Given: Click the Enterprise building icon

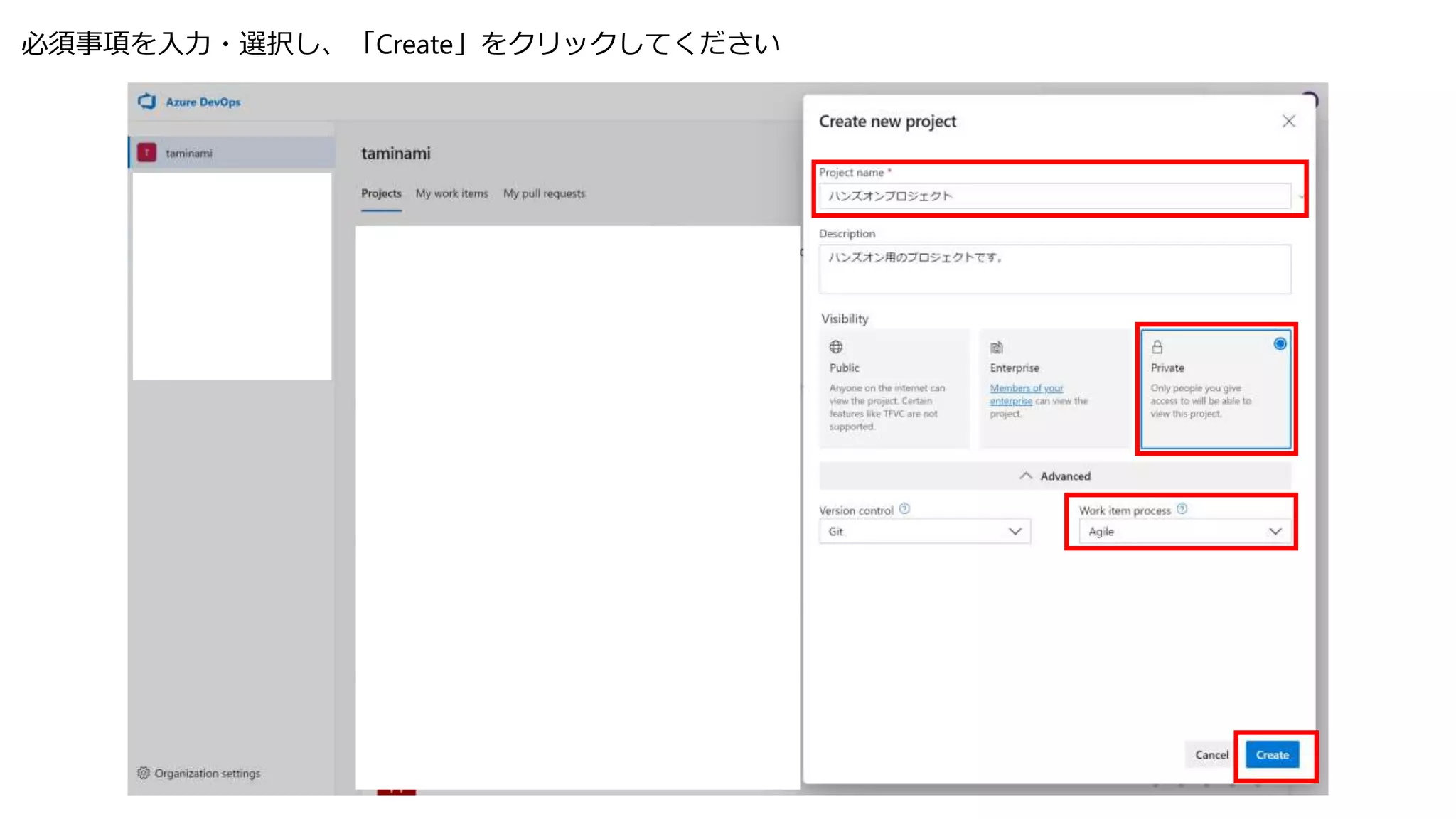Looking at the screenshot, I should pos(997,347).
